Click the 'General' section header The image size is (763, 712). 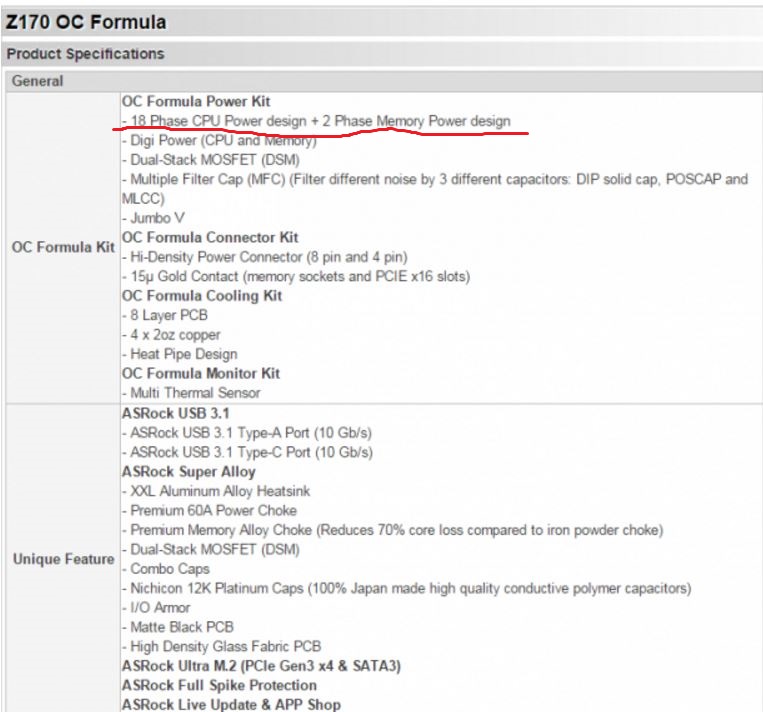click(x=37, y=81)
